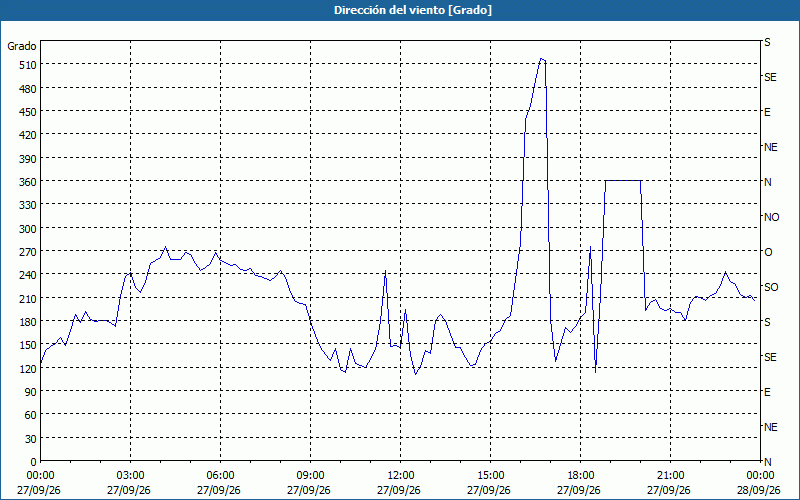
Task: Pick the "150" y-axis value
Action: tap(28, 345)
